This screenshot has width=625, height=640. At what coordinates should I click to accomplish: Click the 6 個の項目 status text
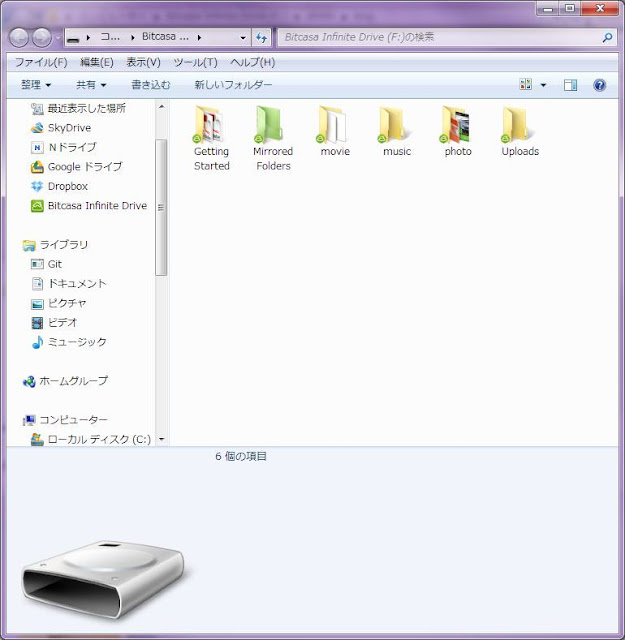point(241,456)
